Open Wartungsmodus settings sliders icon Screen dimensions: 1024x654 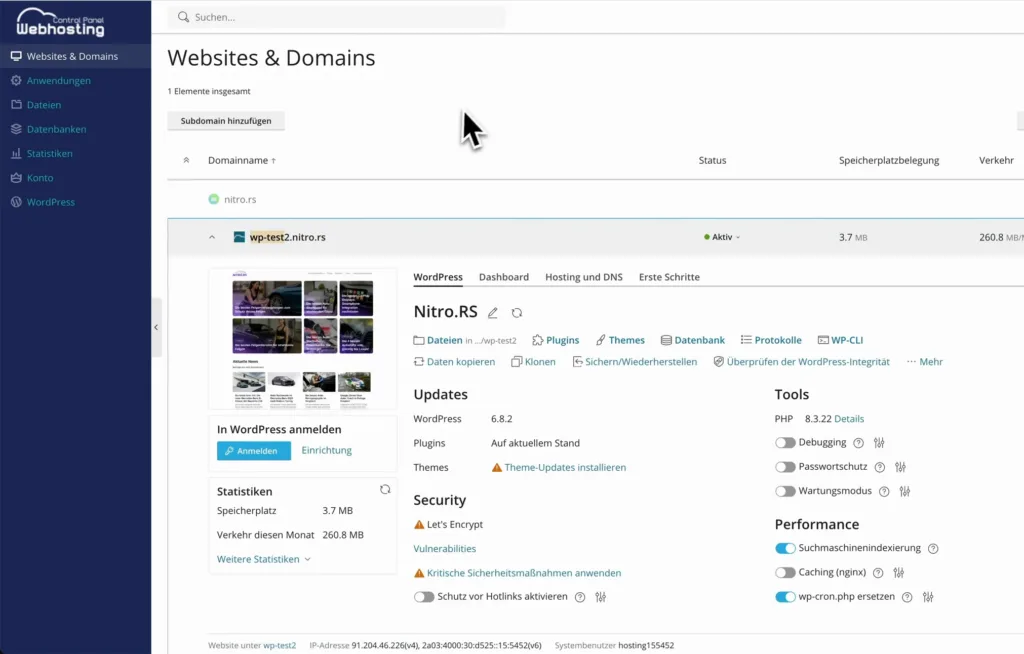click(x=904, y=491)
